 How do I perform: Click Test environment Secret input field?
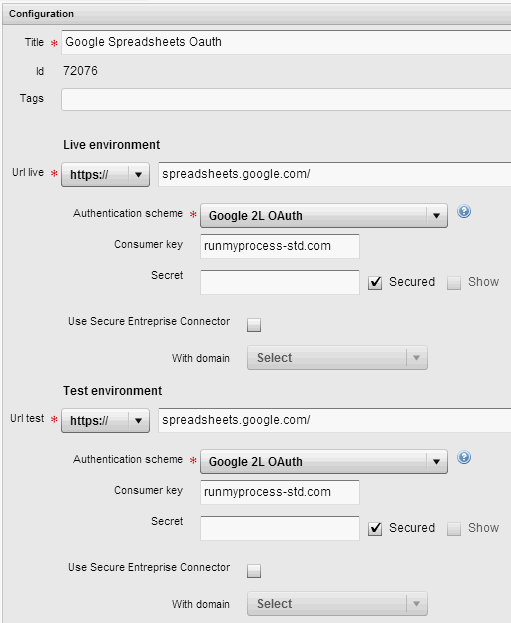click(x=280, y=528)
